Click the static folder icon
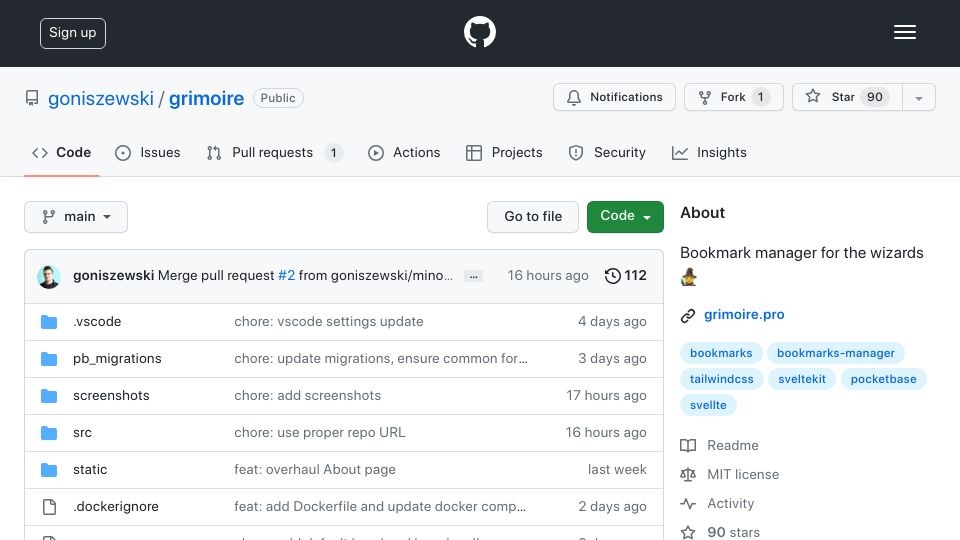The height and width of the screenshot is (540, 960). [49, 470]
